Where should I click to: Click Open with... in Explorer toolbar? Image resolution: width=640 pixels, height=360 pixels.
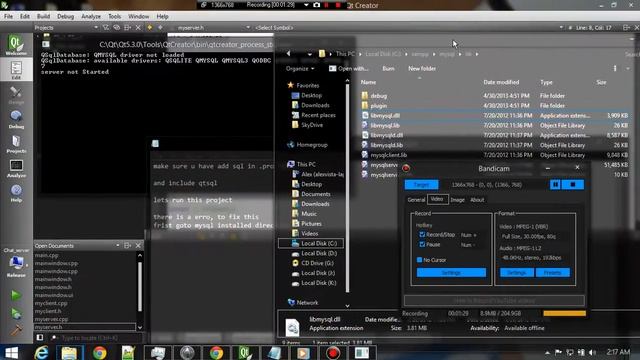pyautogui.click(x=348, y=69)
